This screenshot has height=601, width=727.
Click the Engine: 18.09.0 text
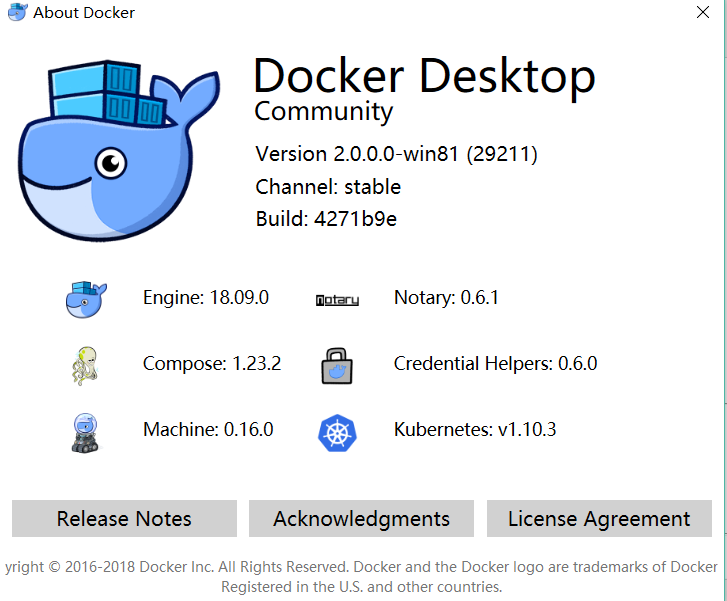tap(206, 298)
